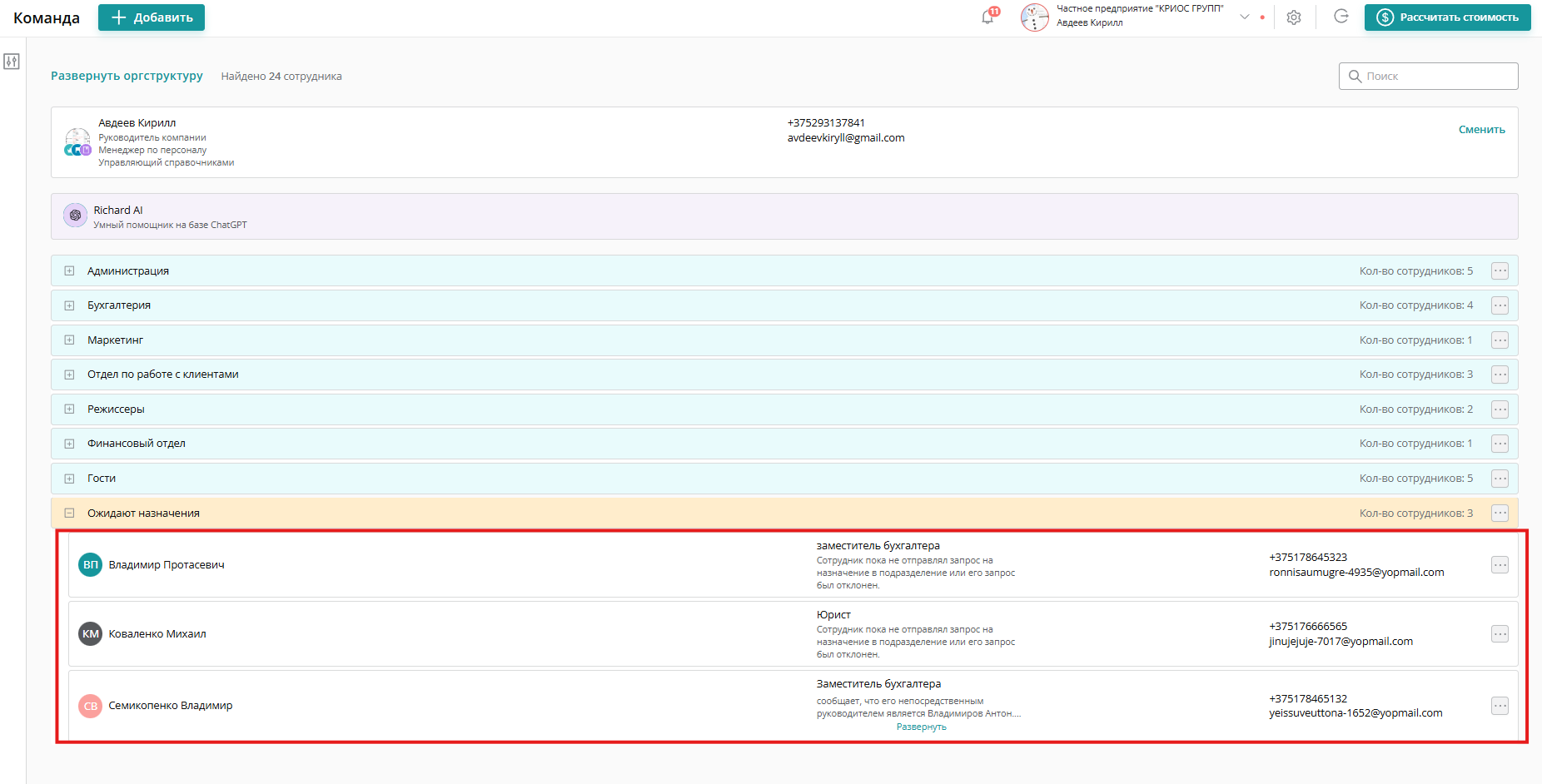This screenshot has width=1542, height=784.
Task: Expand Отдел по работе с клиентами
Action: click(69, 375)
